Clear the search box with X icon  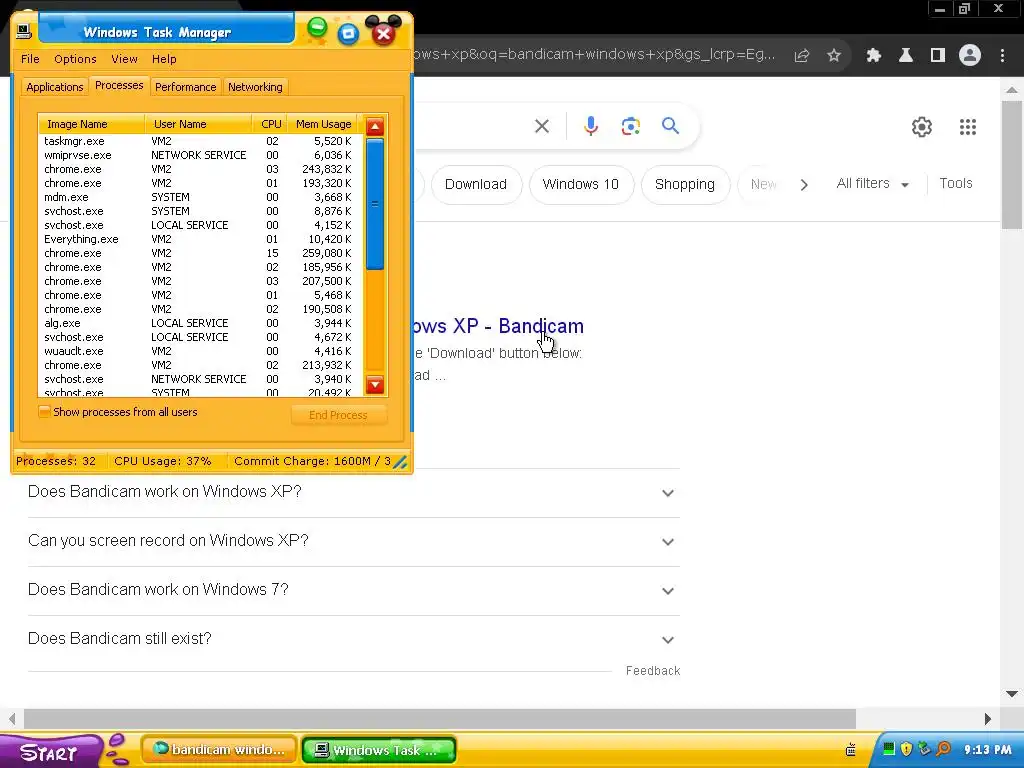[542, 126]
